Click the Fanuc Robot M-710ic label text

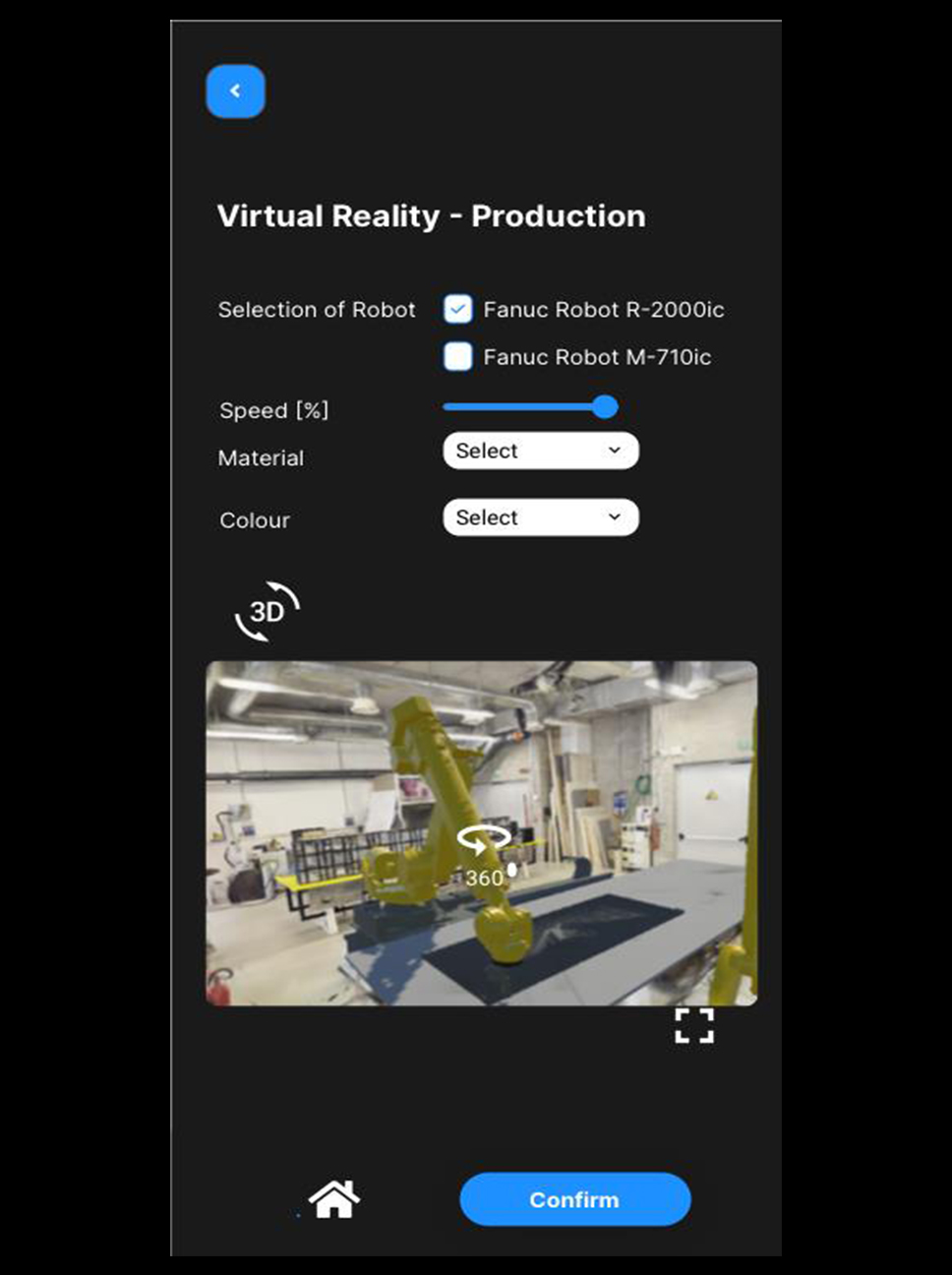(x=597, y=357)
